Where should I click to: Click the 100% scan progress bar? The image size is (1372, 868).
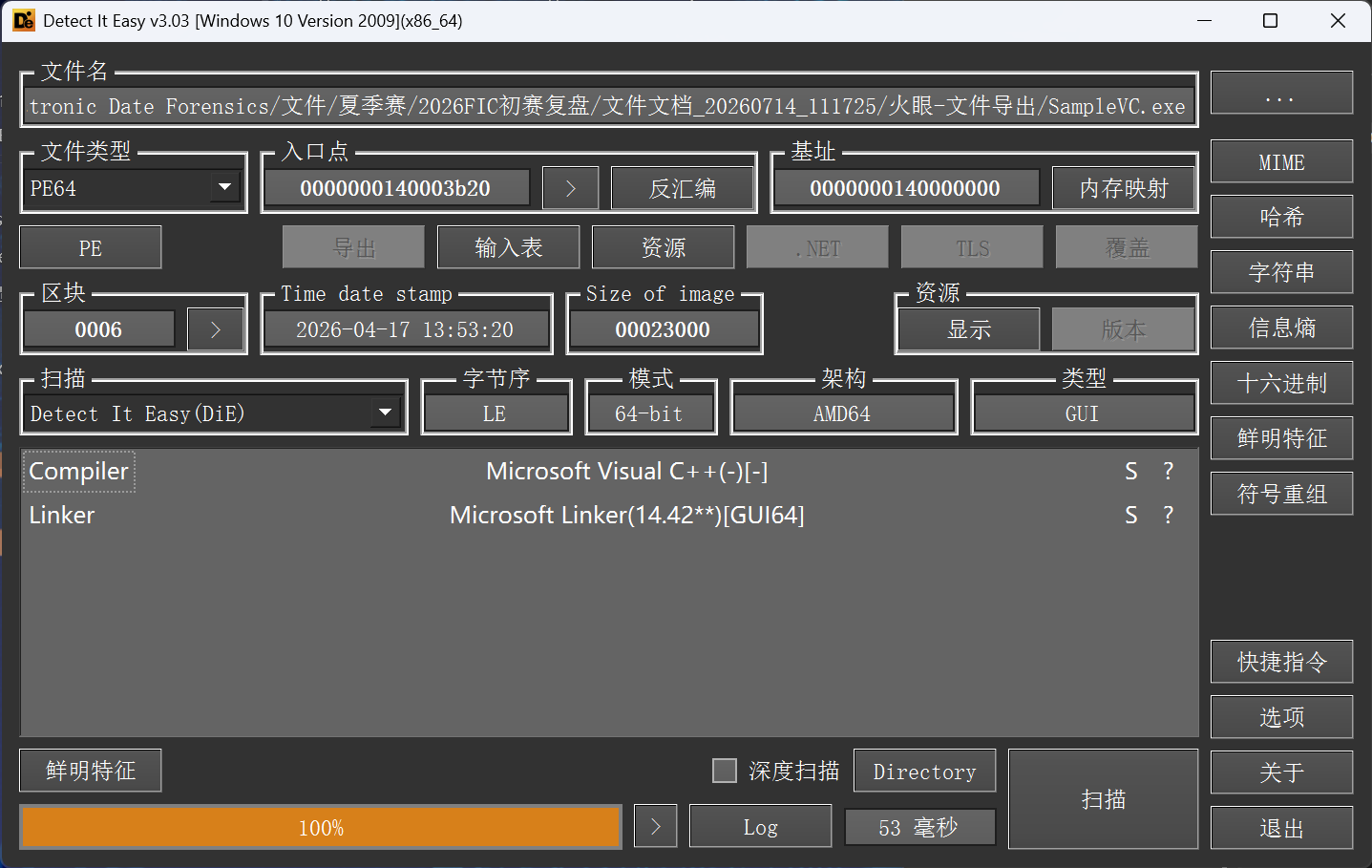coord(321,827)
